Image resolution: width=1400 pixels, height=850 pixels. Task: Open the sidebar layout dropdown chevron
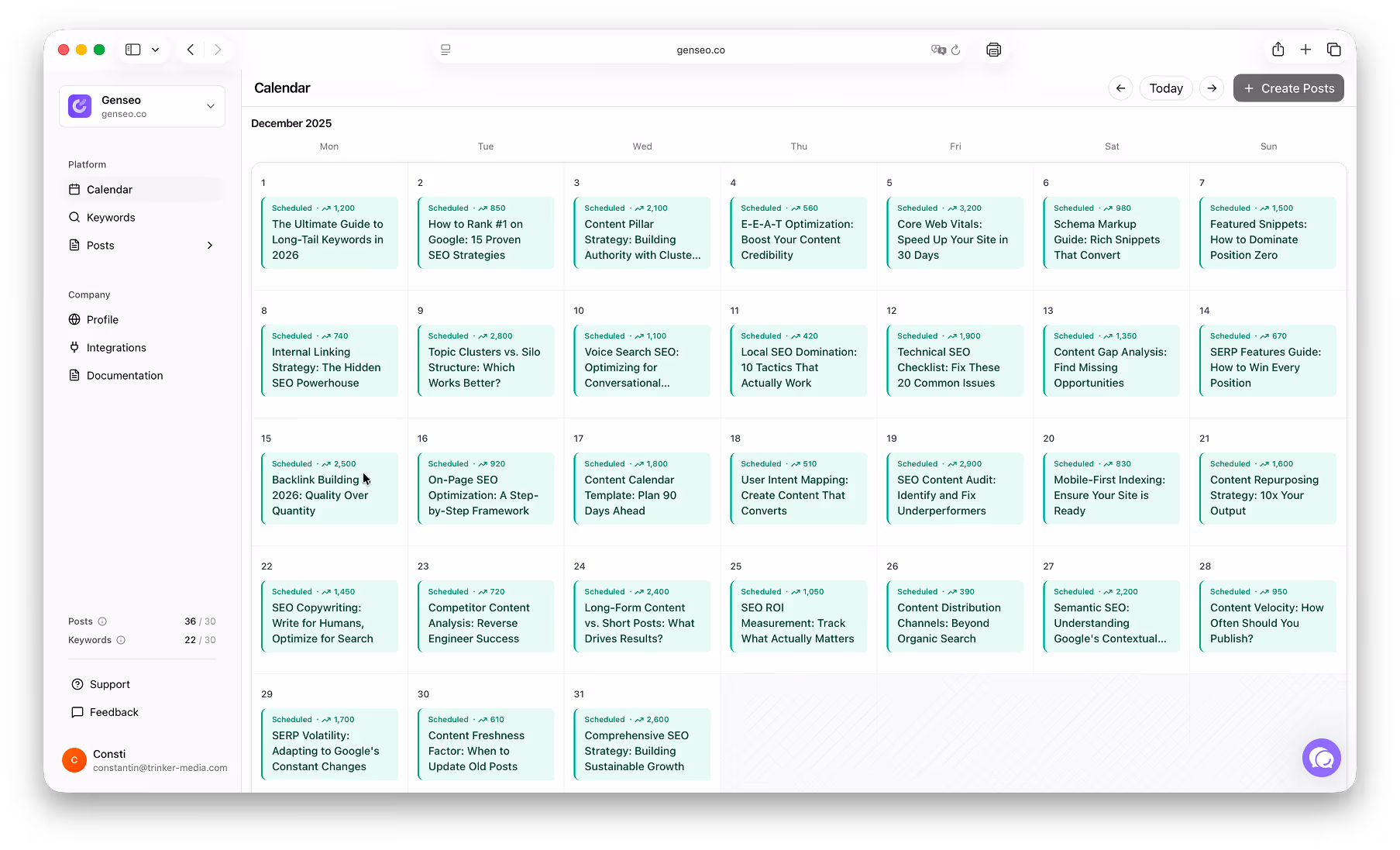pyautogui.click(x=155, y=49)
